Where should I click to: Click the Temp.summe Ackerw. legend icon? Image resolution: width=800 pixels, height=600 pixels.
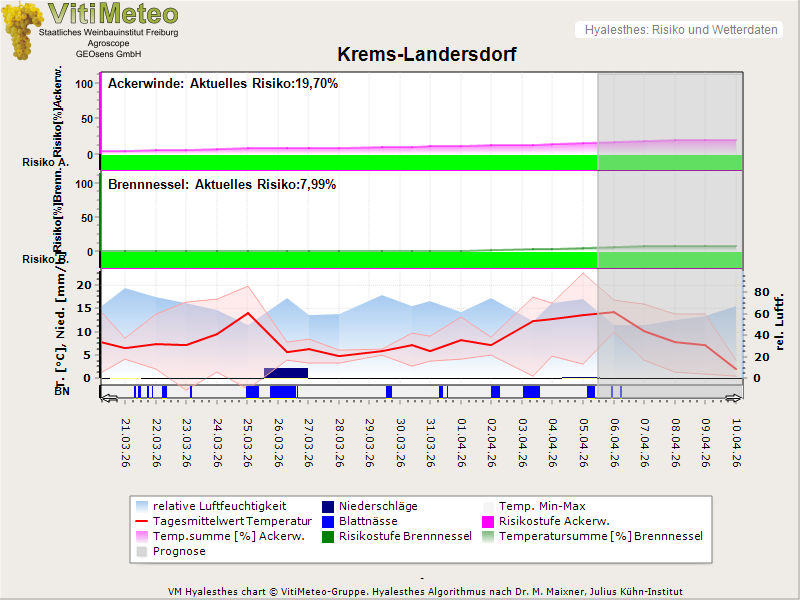[144, 536]
